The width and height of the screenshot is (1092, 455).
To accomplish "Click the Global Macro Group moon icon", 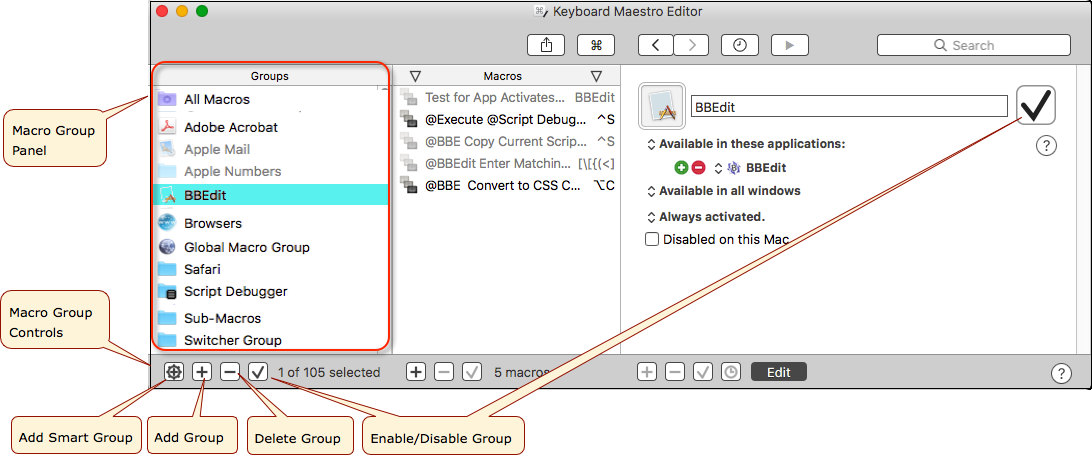I will (167, 247).
